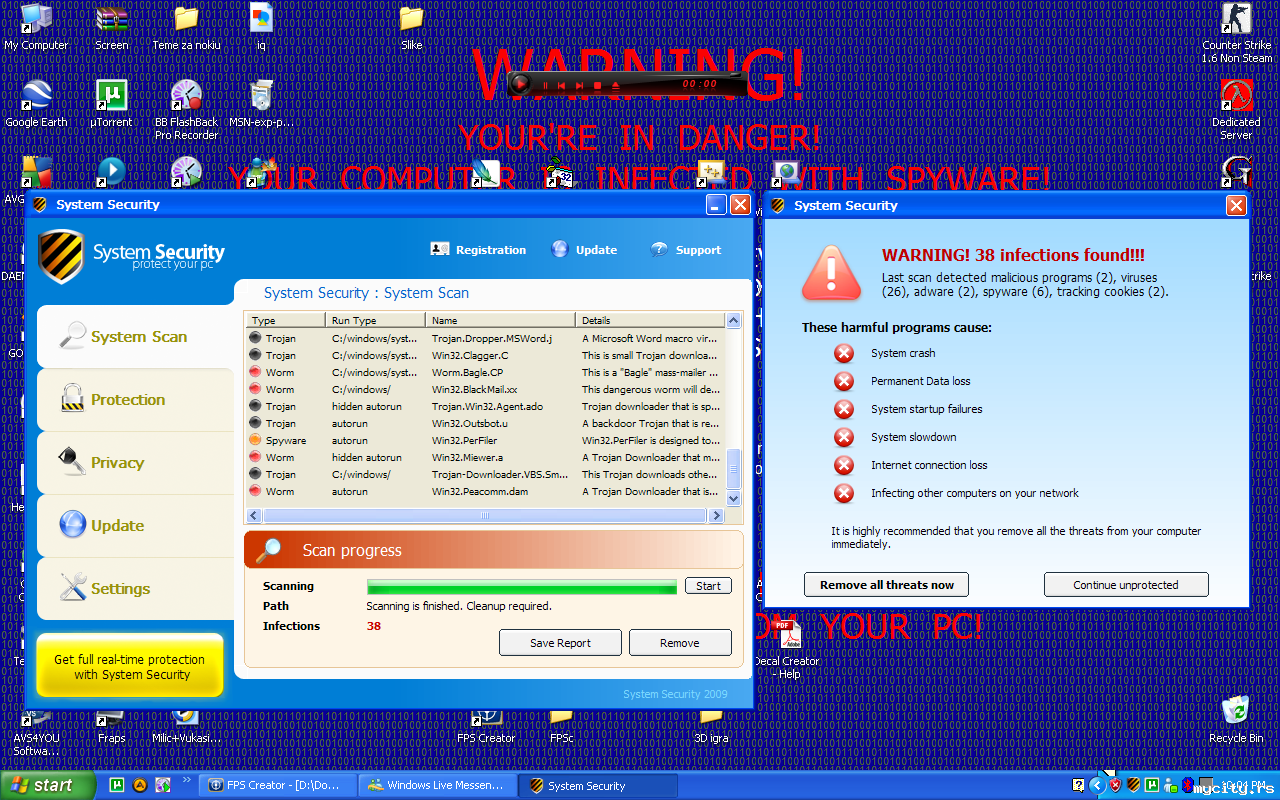Open the Fraps desktop shortcut
Screen dimensions: 1280x800
tap(111, 727)
